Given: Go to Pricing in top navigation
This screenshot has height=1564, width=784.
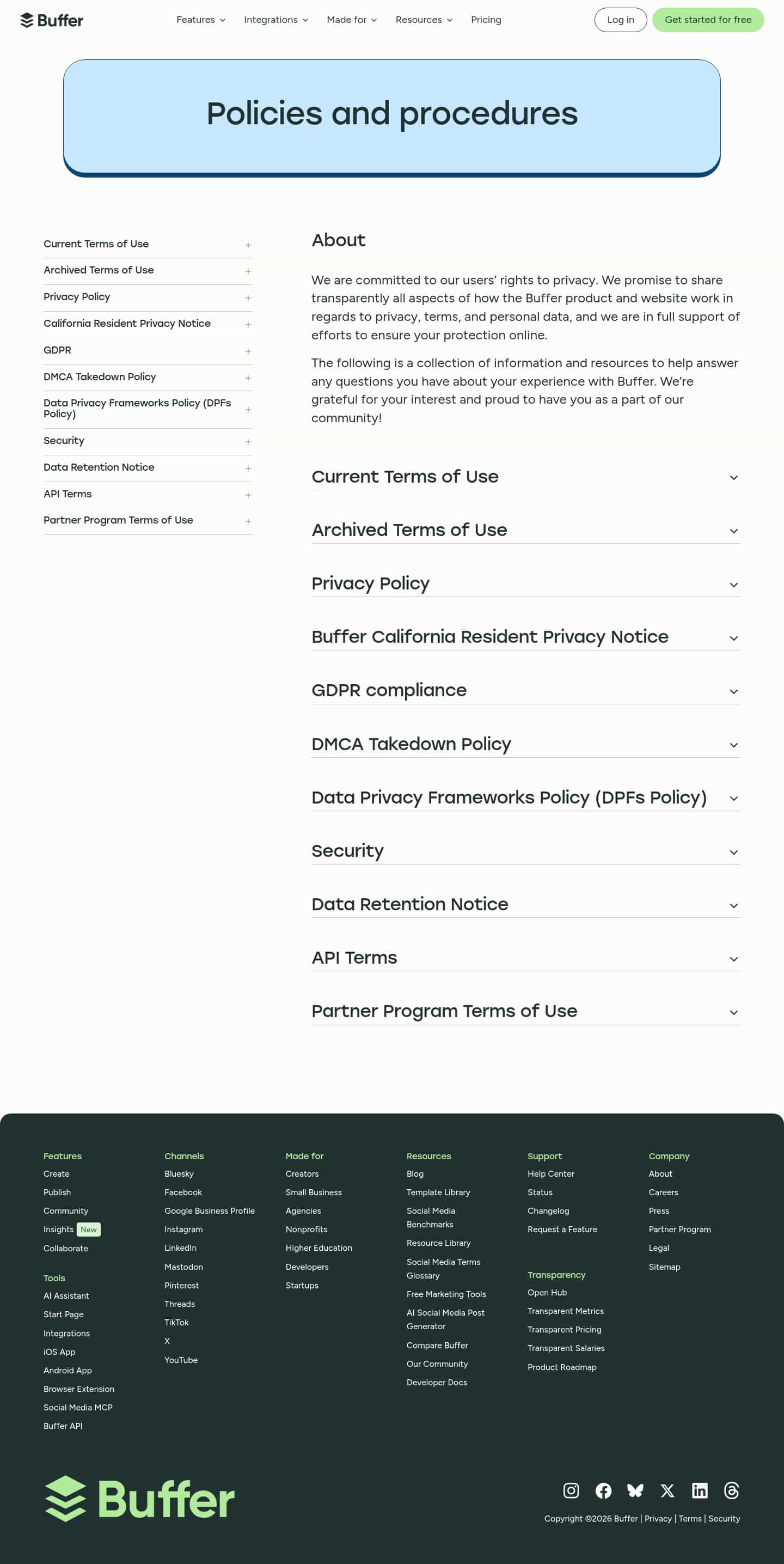Looking at the screenshot, I should pyautogui.click(x=486, y=20).
